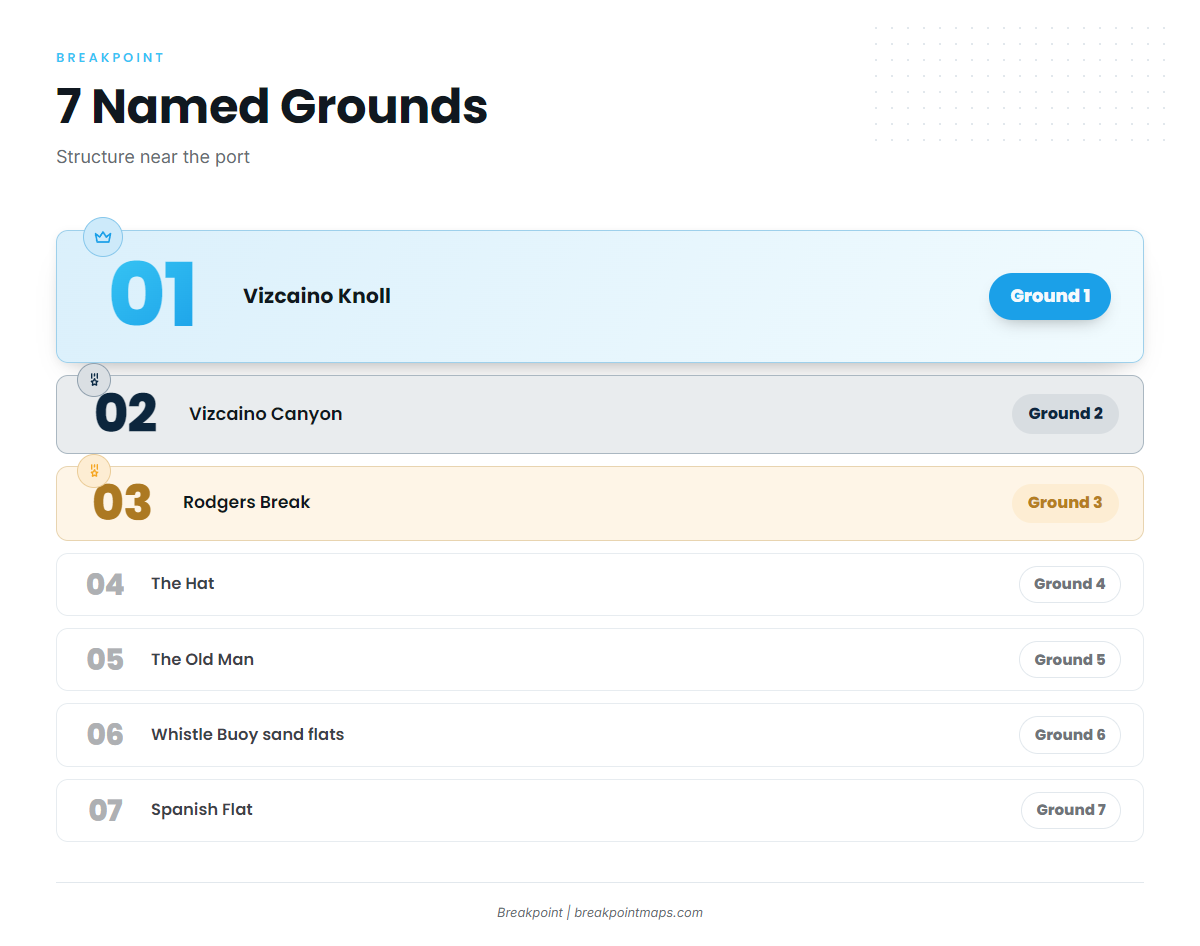Click the large 01 rank number
This screenshot has height=946, width=1200.
[x=152, y=296]
